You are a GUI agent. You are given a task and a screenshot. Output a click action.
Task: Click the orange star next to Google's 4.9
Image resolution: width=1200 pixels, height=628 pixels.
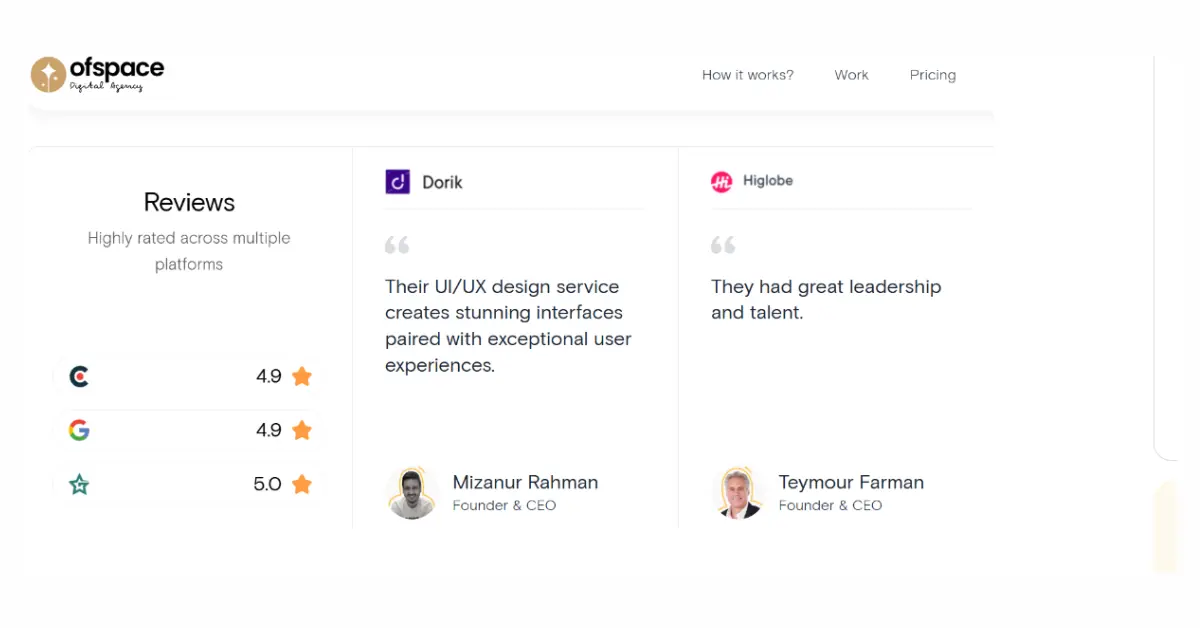point(301,430)
